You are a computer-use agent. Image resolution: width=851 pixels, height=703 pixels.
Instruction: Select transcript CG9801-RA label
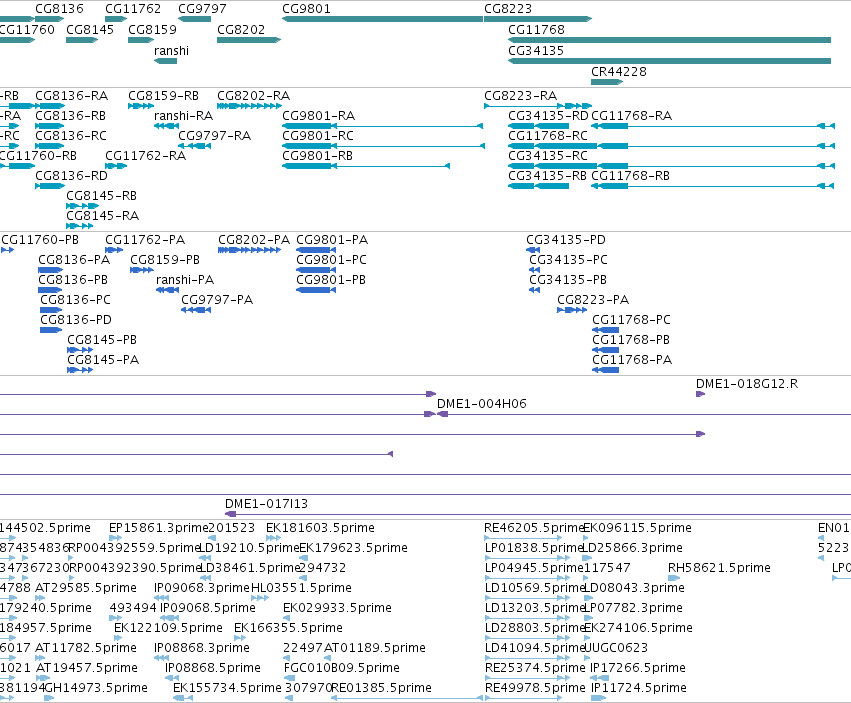point(319,116)
